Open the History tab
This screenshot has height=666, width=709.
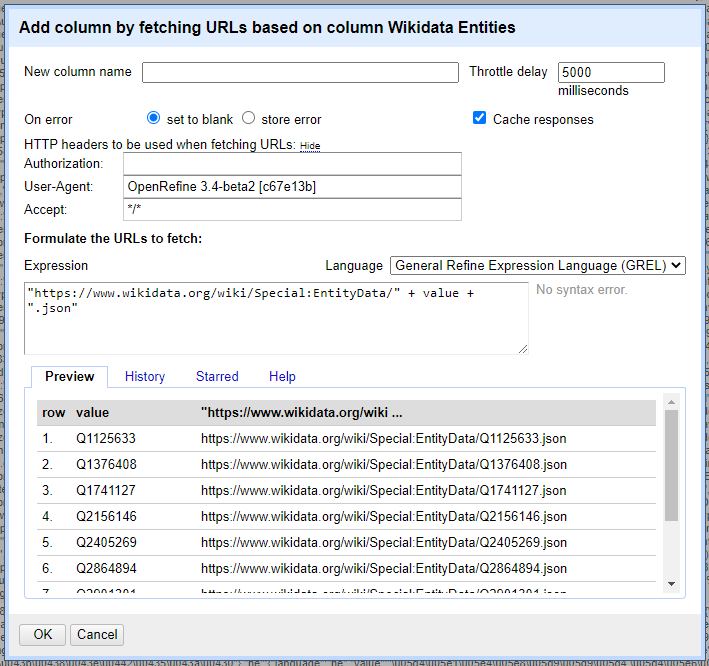pos(145,377)
